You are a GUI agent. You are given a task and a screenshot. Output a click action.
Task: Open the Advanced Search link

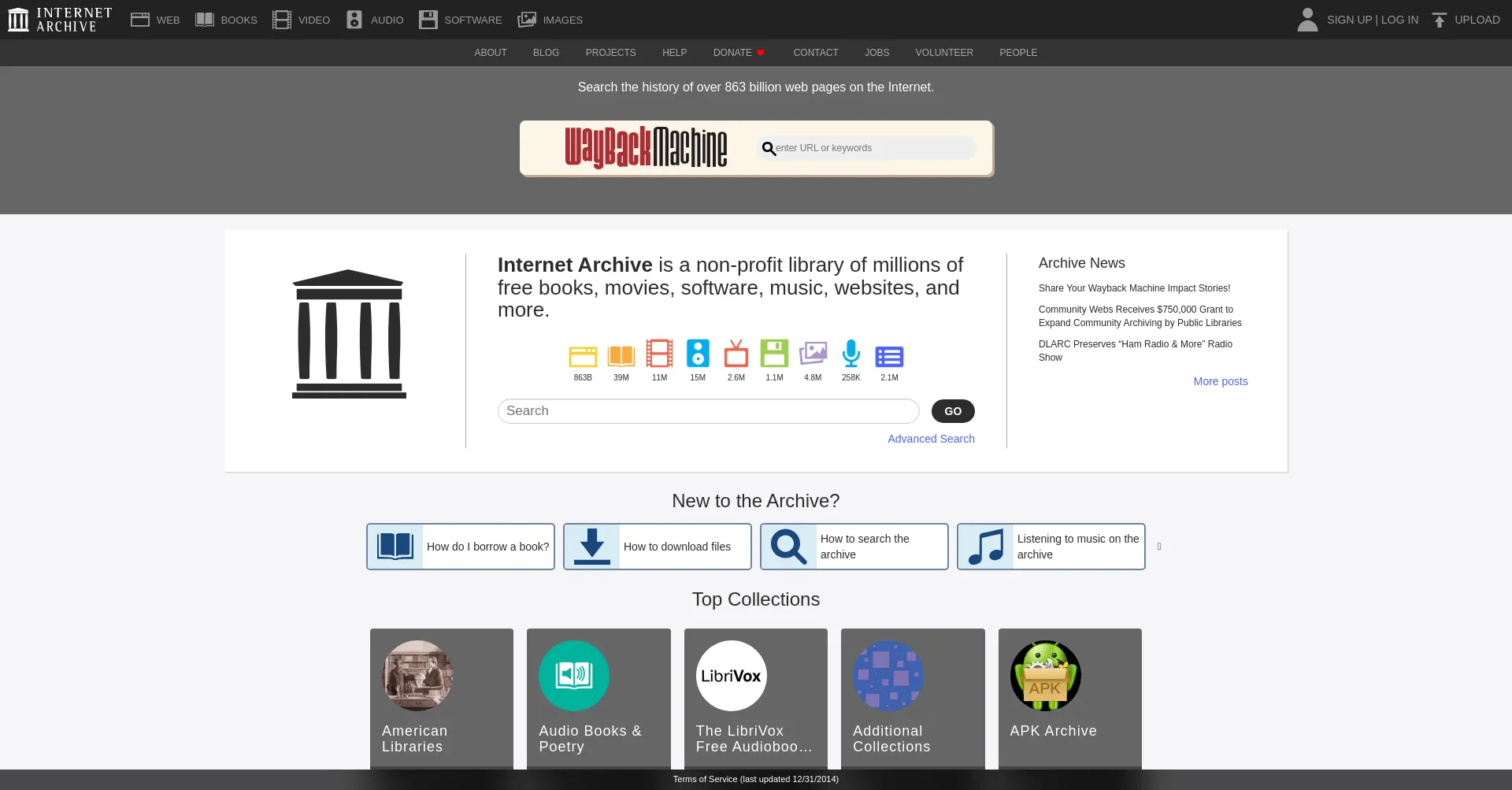(931, 439)
